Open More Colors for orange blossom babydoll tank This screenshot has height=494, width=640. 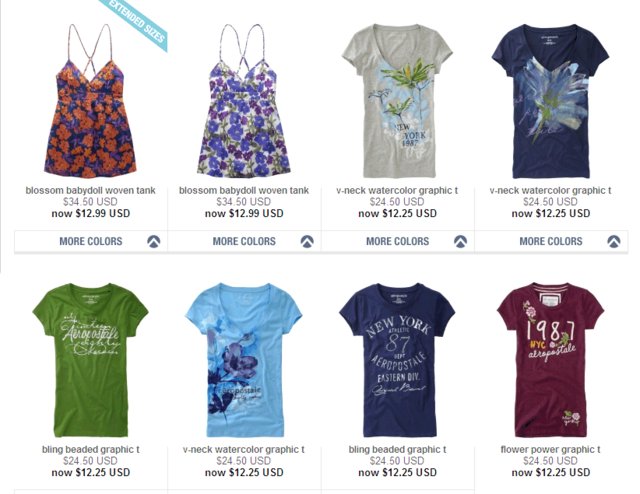pos(91,241)
